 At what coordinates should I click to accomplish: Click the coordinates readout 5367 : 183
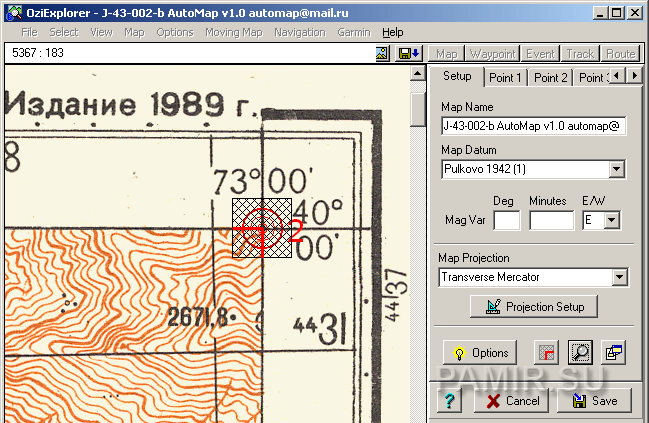38,53
